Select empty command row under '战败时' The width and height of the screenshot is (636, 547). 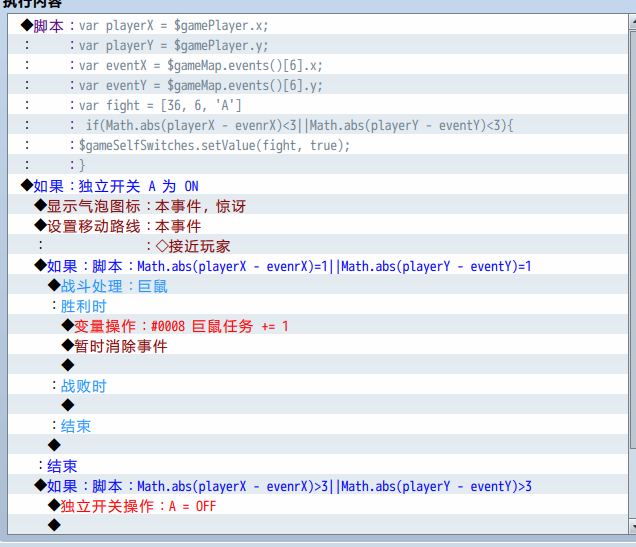318,405
